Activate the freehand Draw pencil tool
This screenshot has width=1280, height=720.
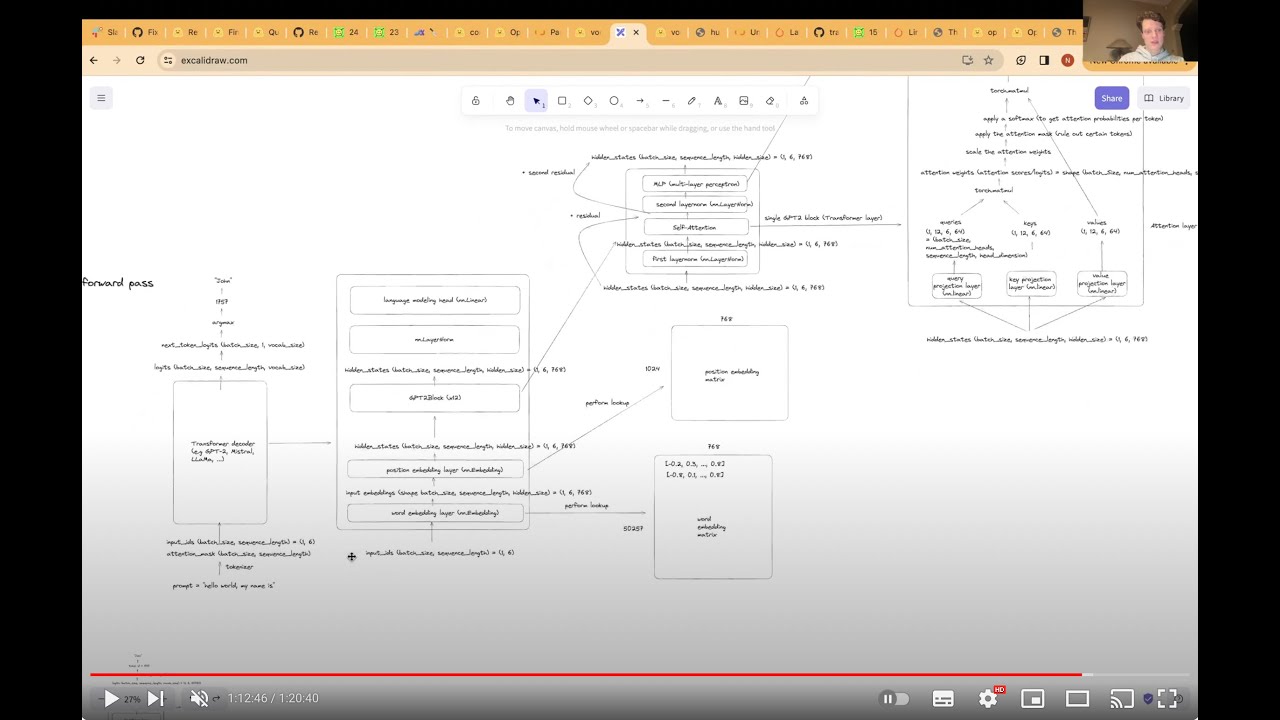[x=692, y=101]
